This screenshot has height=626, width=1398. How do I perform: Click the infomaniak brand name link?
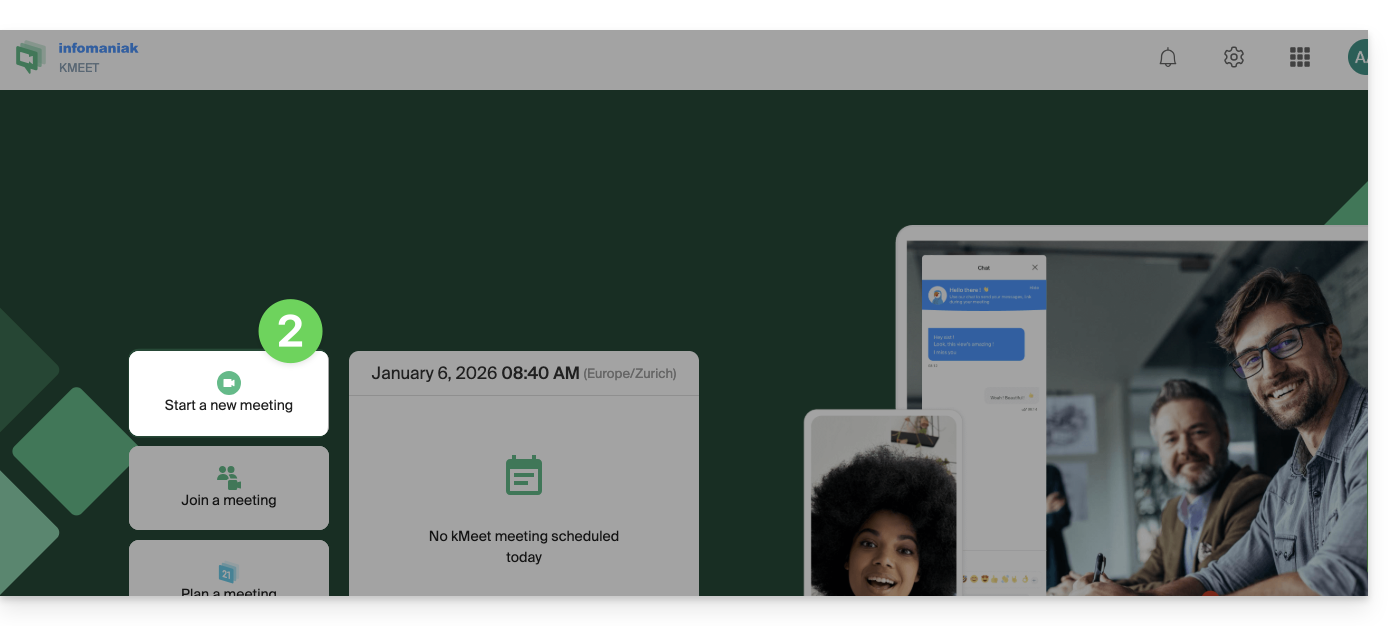[x=98, y=48]
